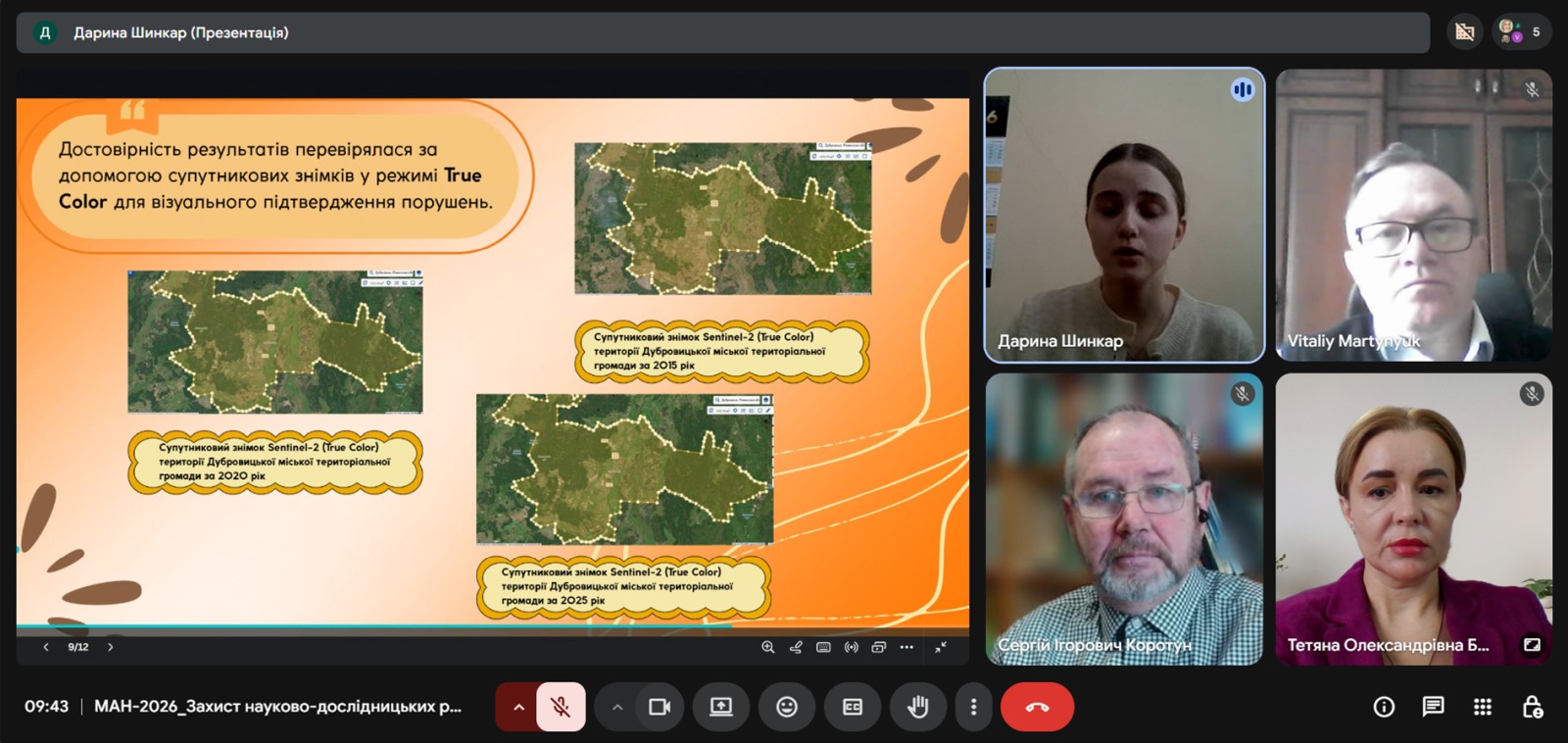Expand video settings arrow beside camera
This screenshot has width=1568, height=743.
(617, 707)
